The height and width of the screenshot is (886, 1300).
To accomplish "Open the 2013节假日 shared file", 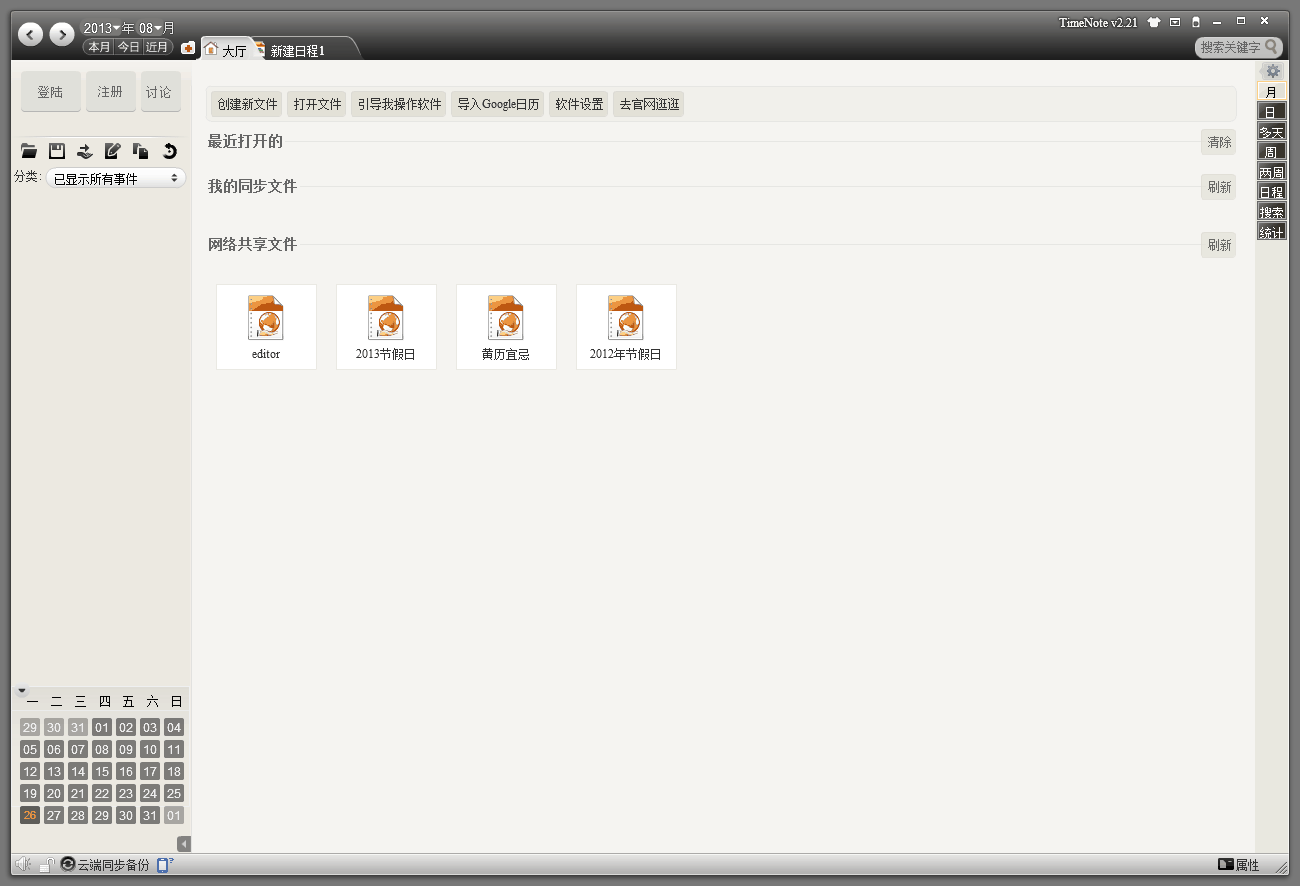I will [x=386, y=327].
